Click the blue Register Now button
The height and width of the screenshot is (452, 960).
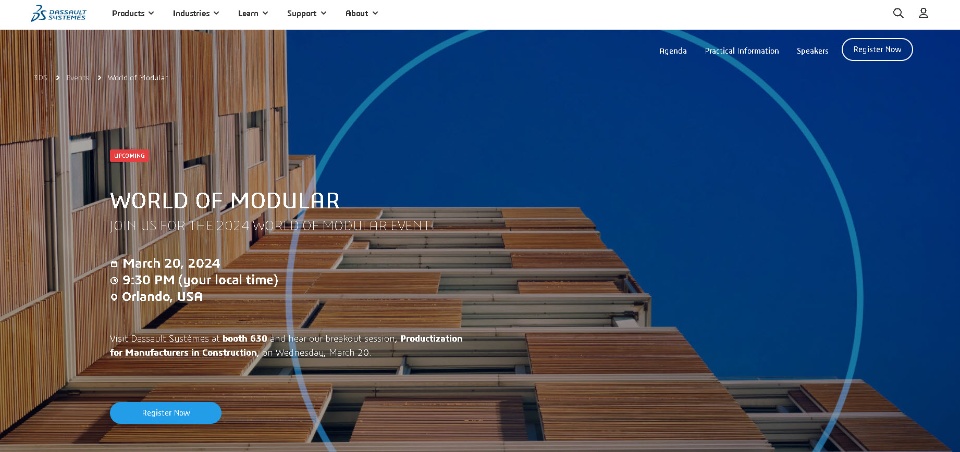point(165,413)
